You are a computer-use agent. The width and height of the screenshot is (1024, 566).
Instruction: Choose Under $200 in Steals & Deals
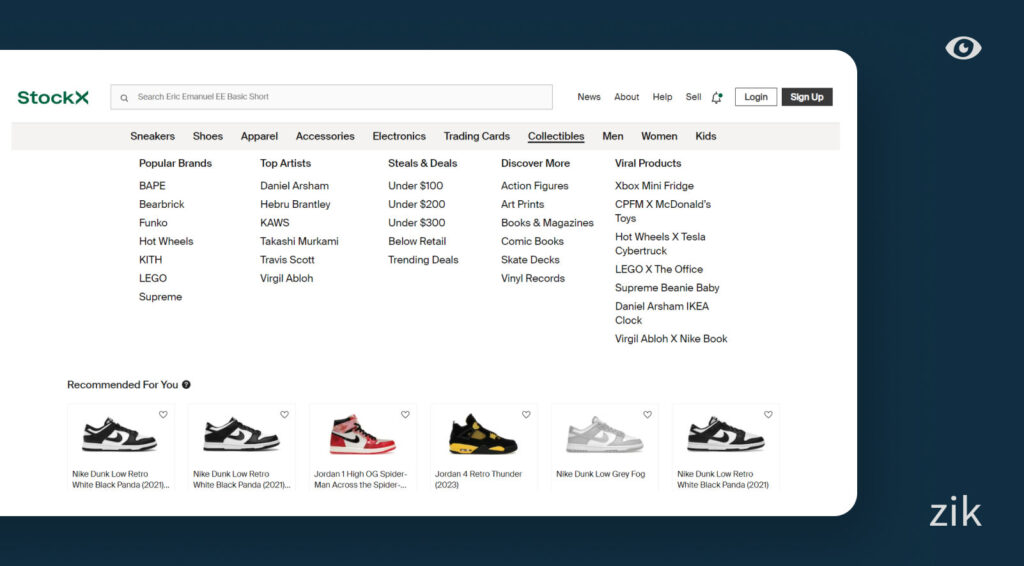click(416, 204)
